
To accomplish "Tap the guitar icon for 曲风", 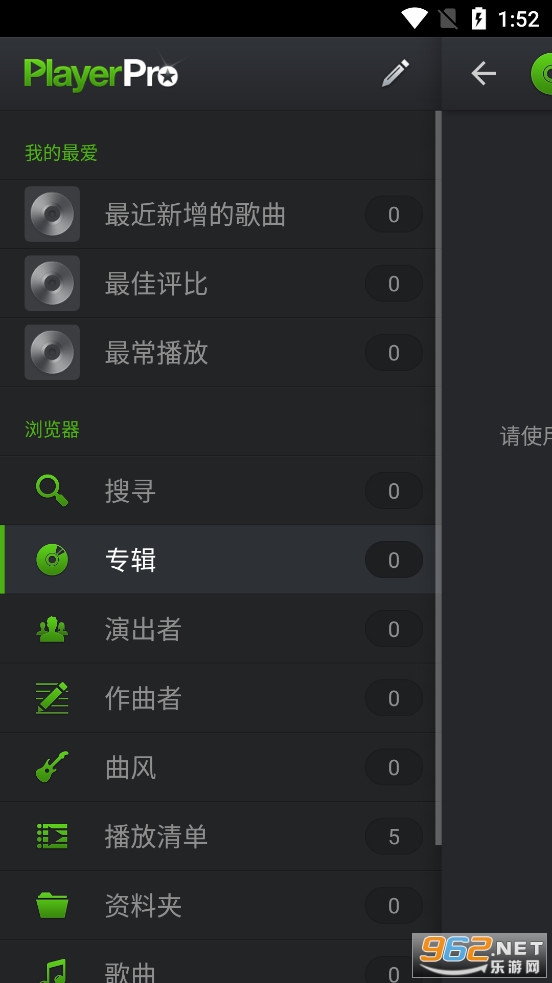I will tap(52, 767).
